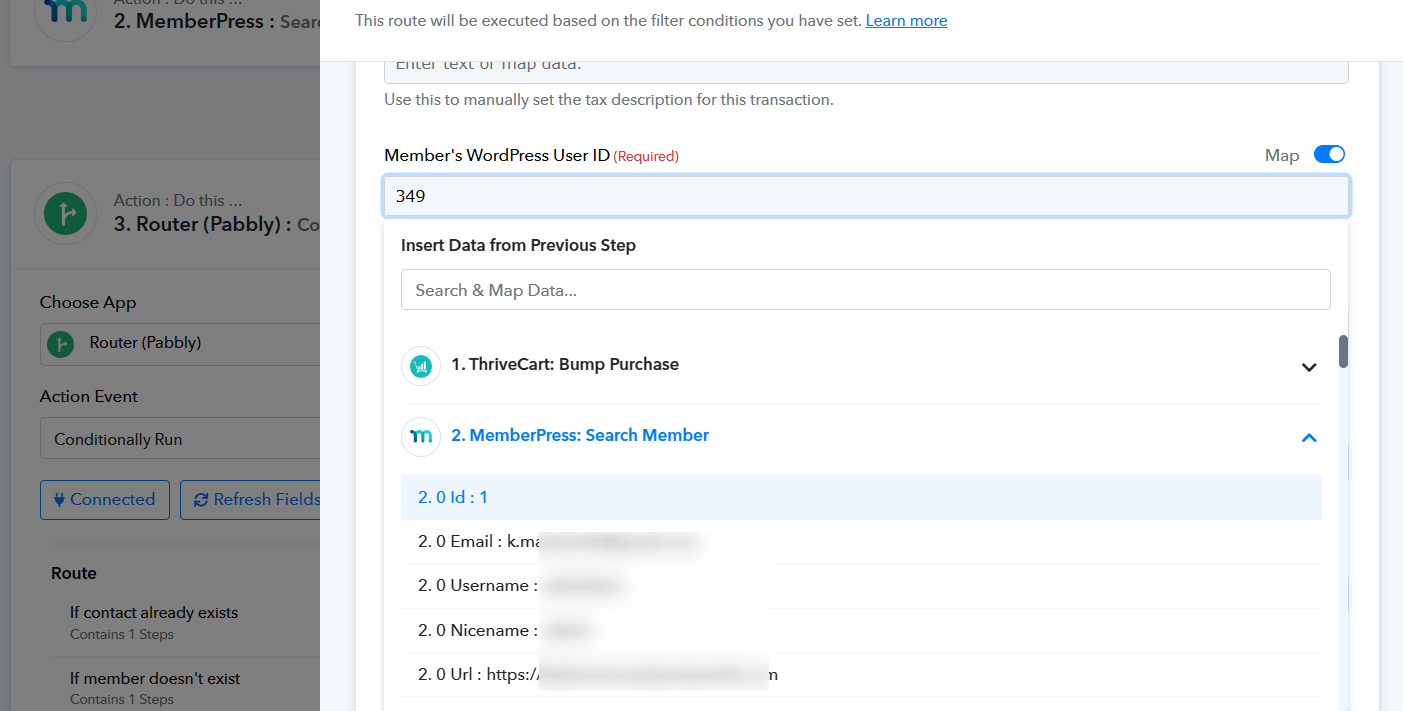The width and height of the screenshot is (1403, 711).
Task: Click the MemberPress step icon at top left
Action: [x=65, y=16]
